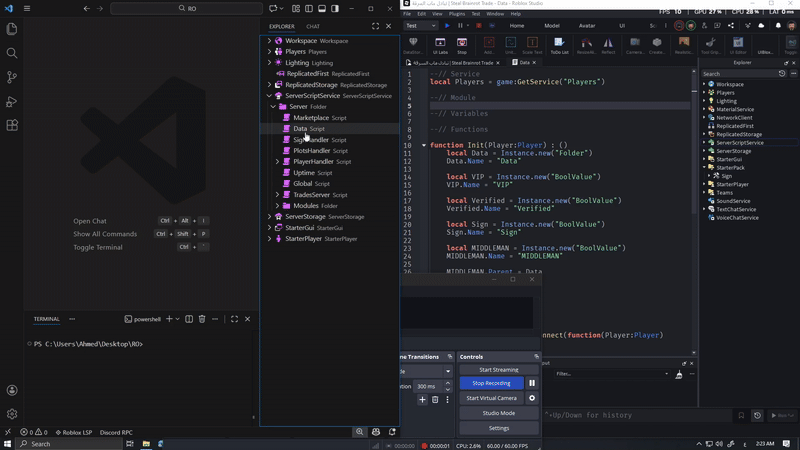The width and height of the screenshot is (800, 450).
Task: Click the notifications bell in Roblox Studio
Action: coord(778,26)
